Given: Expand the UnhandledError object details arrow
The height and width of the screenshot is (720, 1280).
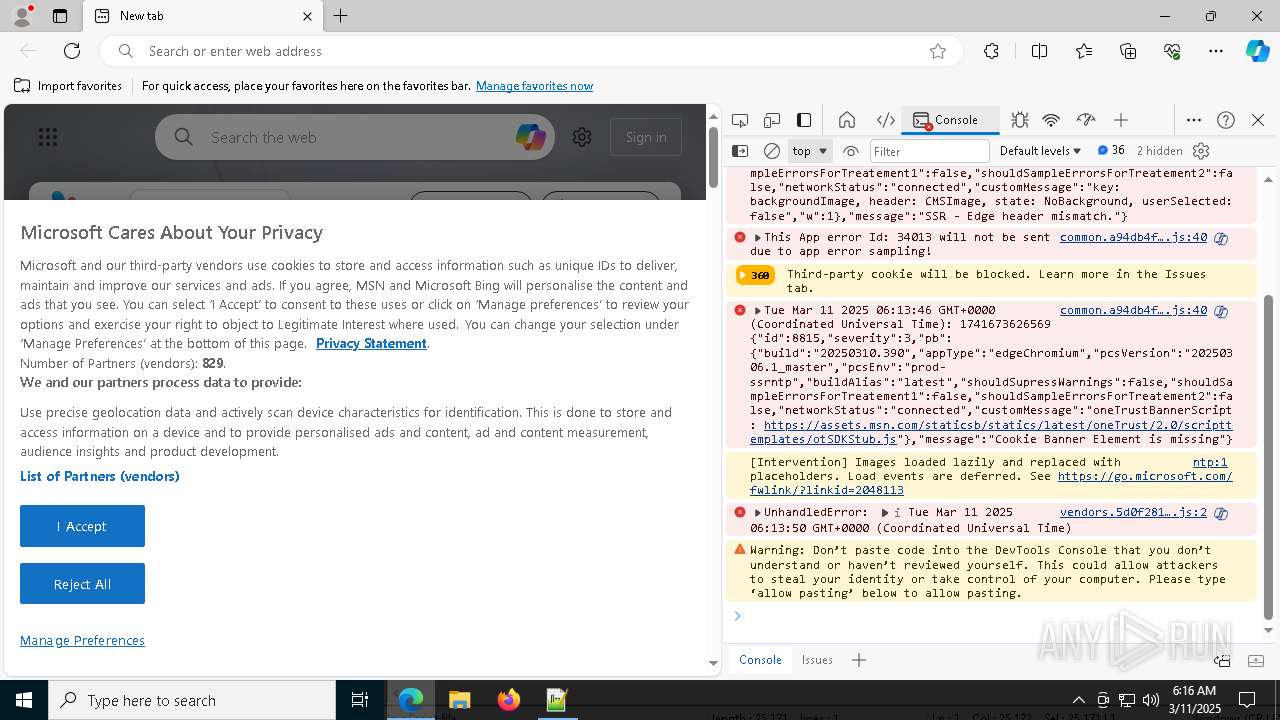Looking at the screenshot, I should click(885, 513).
